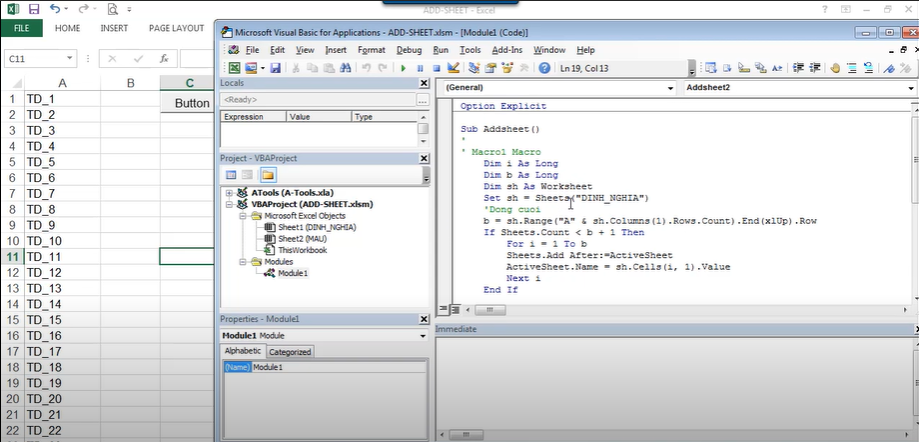Image resolution: width=919 pixels, height=442 pixels.
Task: Click the Insert Function fx icon in Excel
Action: click(165, 59)
